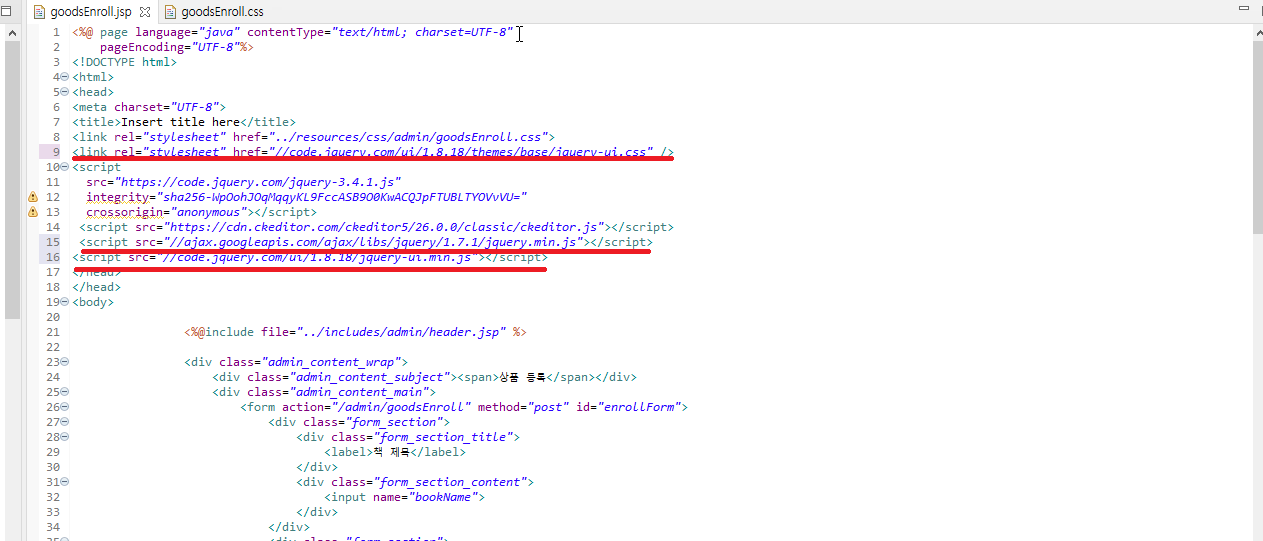
Task: Collapse the form_section_title div fold on line 28
Action: tap(65, 437)
